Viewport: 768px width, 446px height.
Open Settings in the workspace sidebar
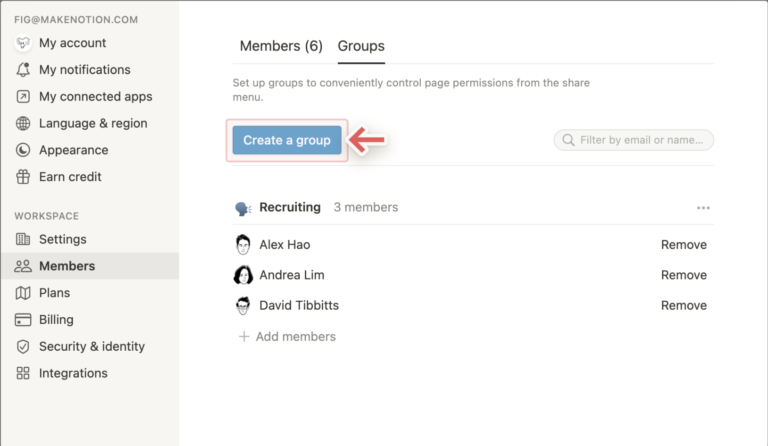tap(62, 239)
